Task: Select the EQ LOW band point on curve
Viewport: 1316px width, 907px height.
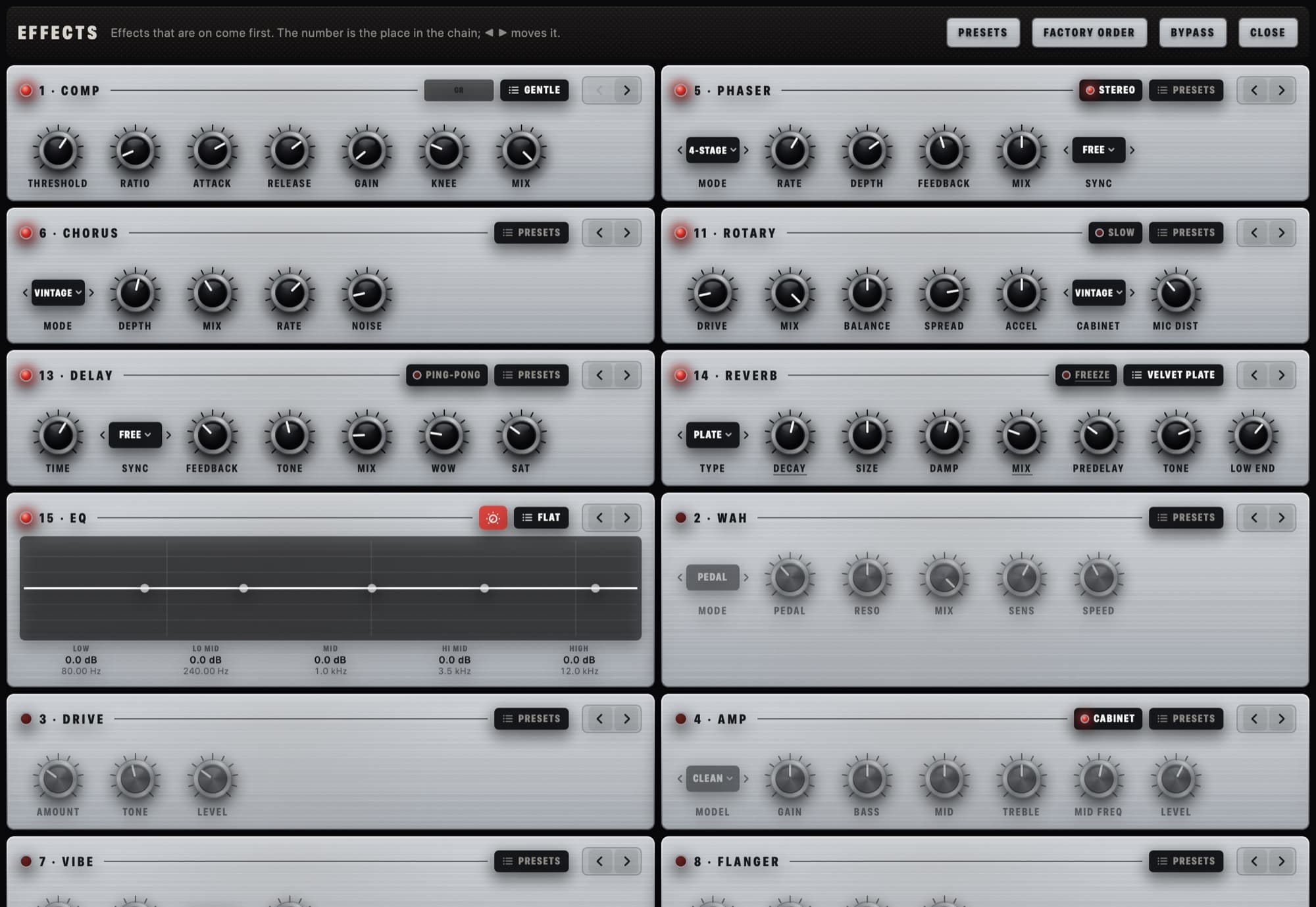Action: 145,588
